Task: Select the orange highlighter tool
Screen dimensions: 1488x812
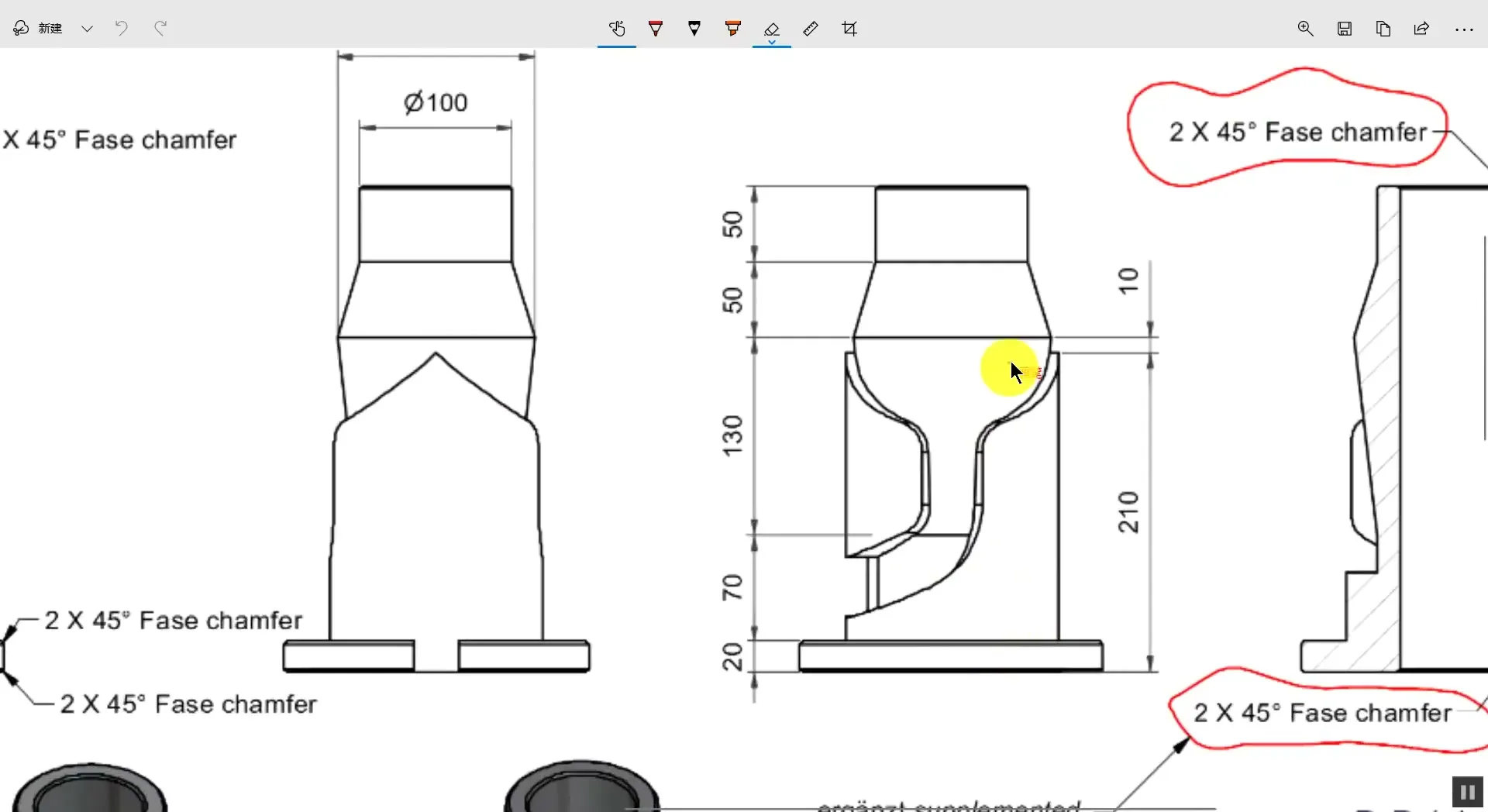Action: (x=733, y=29)
